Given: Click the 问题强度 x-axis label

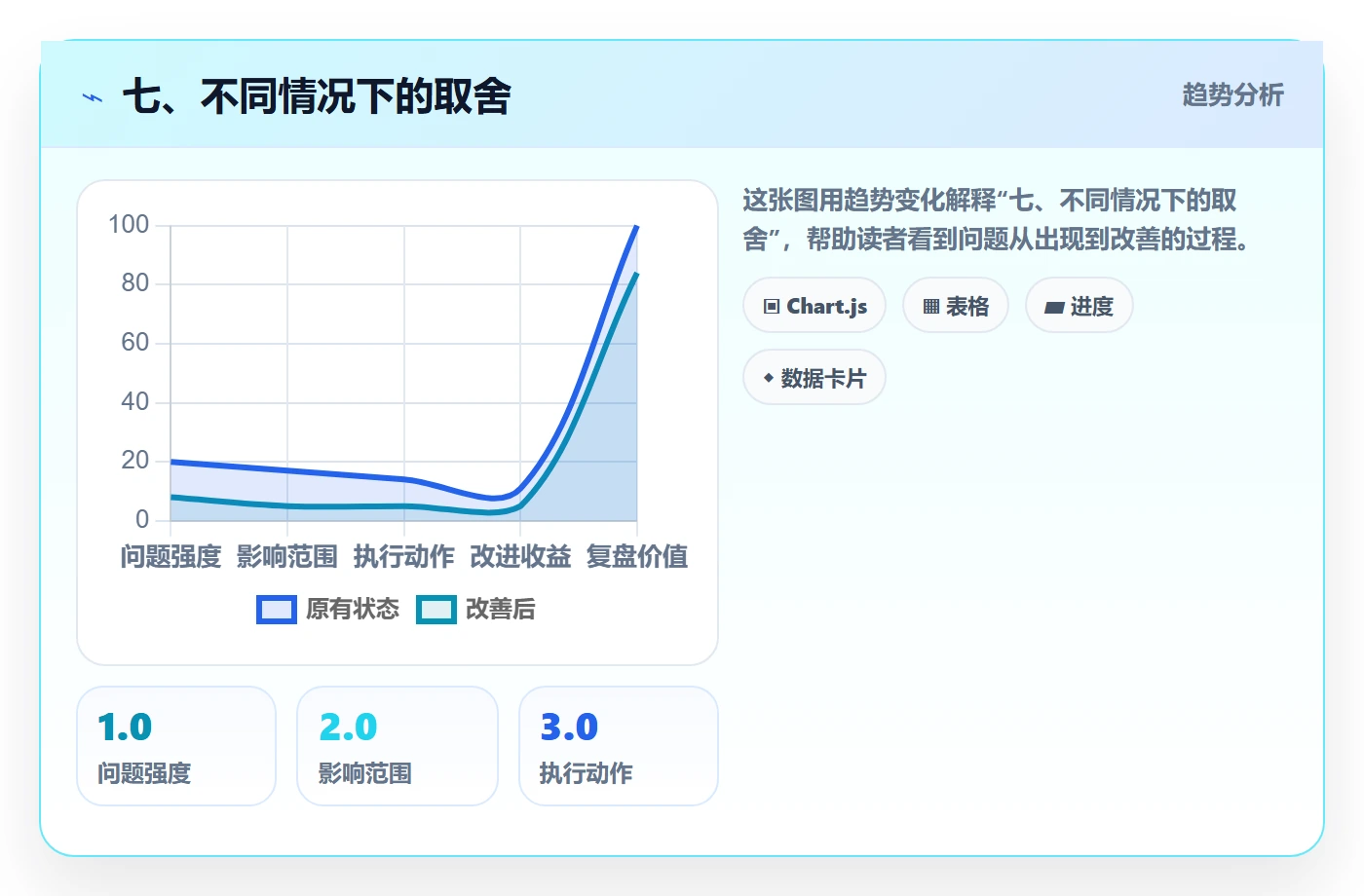Looking at the screenshot, I should point(171,557).
